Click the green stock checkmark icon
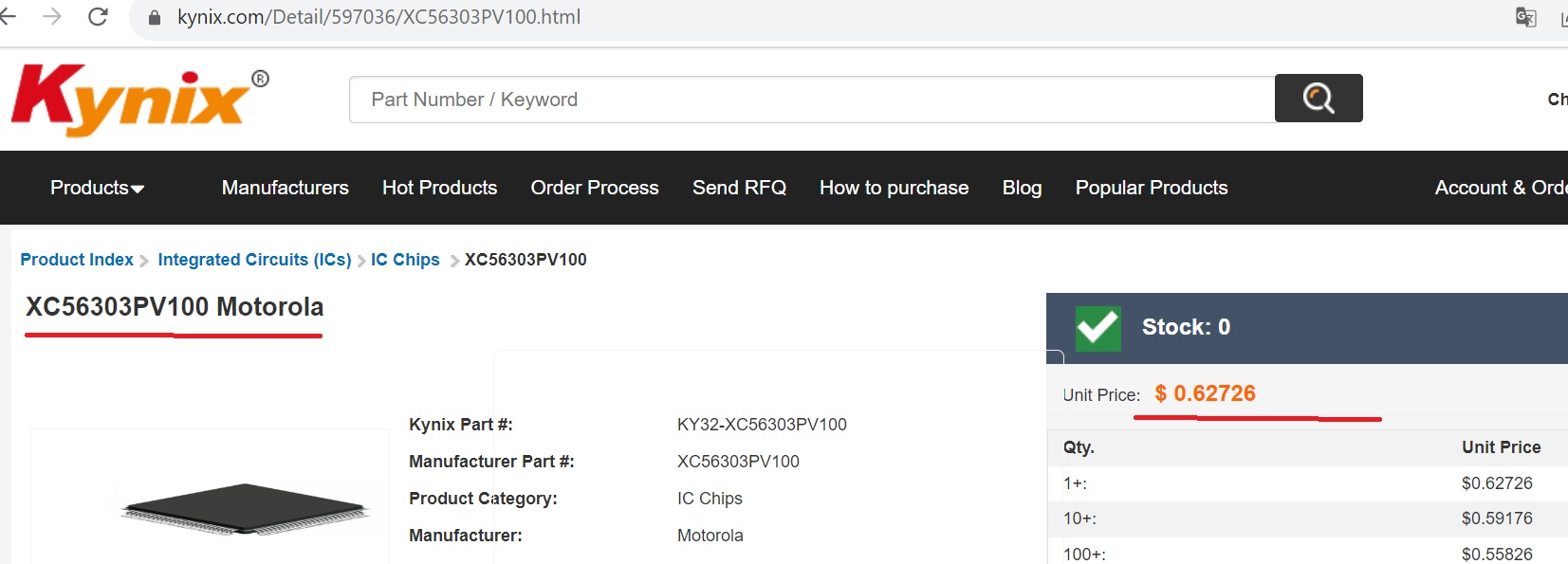1568x564 pixels. 1098,328
